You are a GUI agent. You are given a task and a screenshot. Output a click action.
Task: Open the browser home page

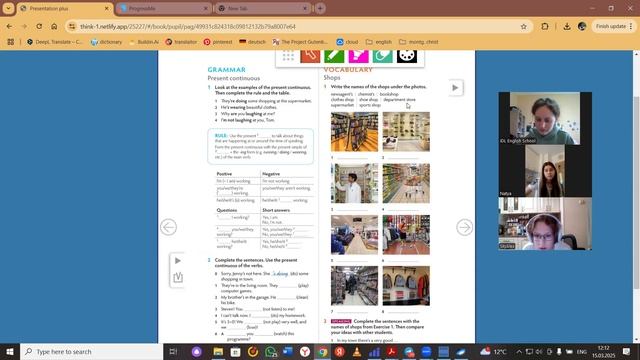click(54, 27)
